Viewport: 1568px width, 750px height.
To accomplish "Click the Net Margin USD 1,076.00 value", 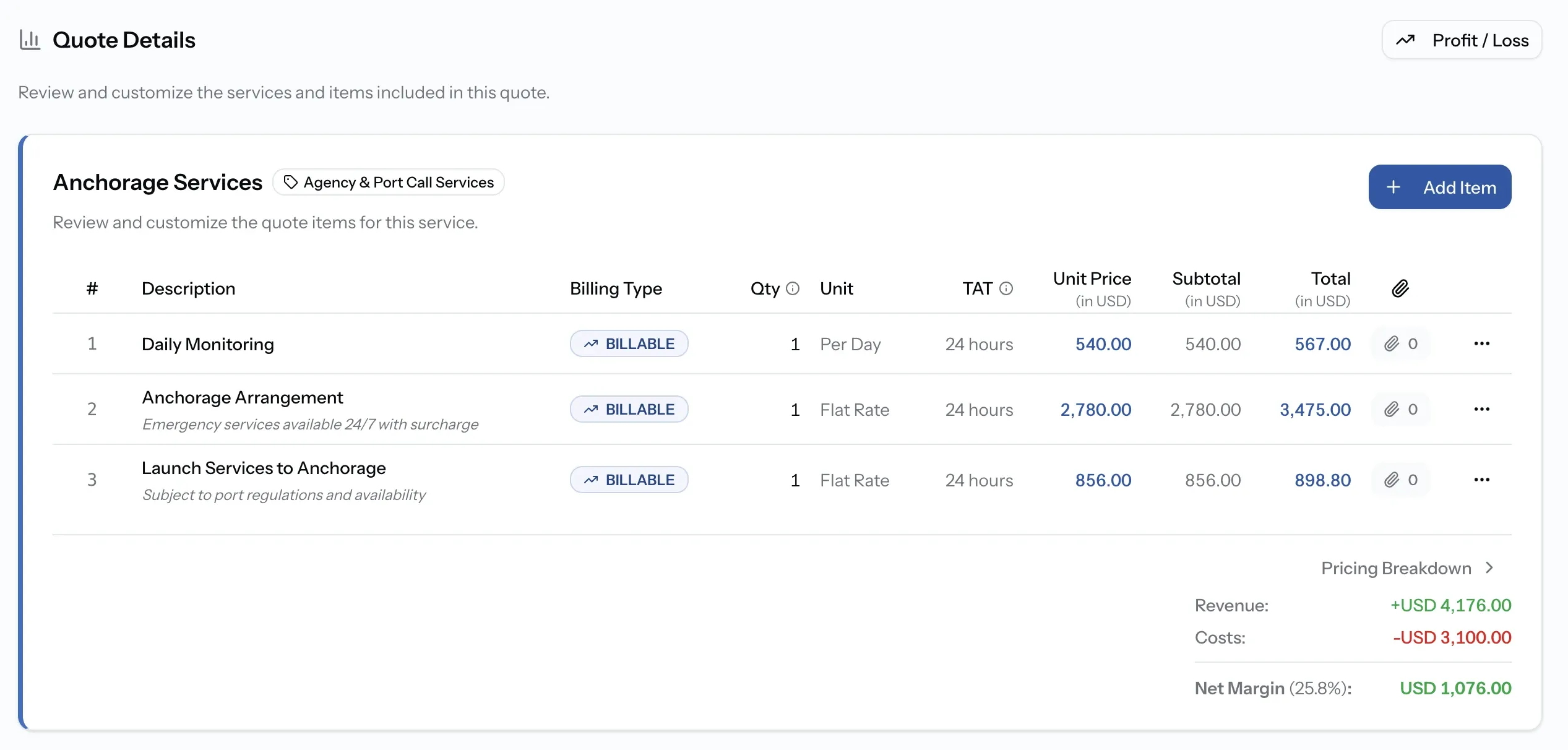I will (x=1455, y=688).
